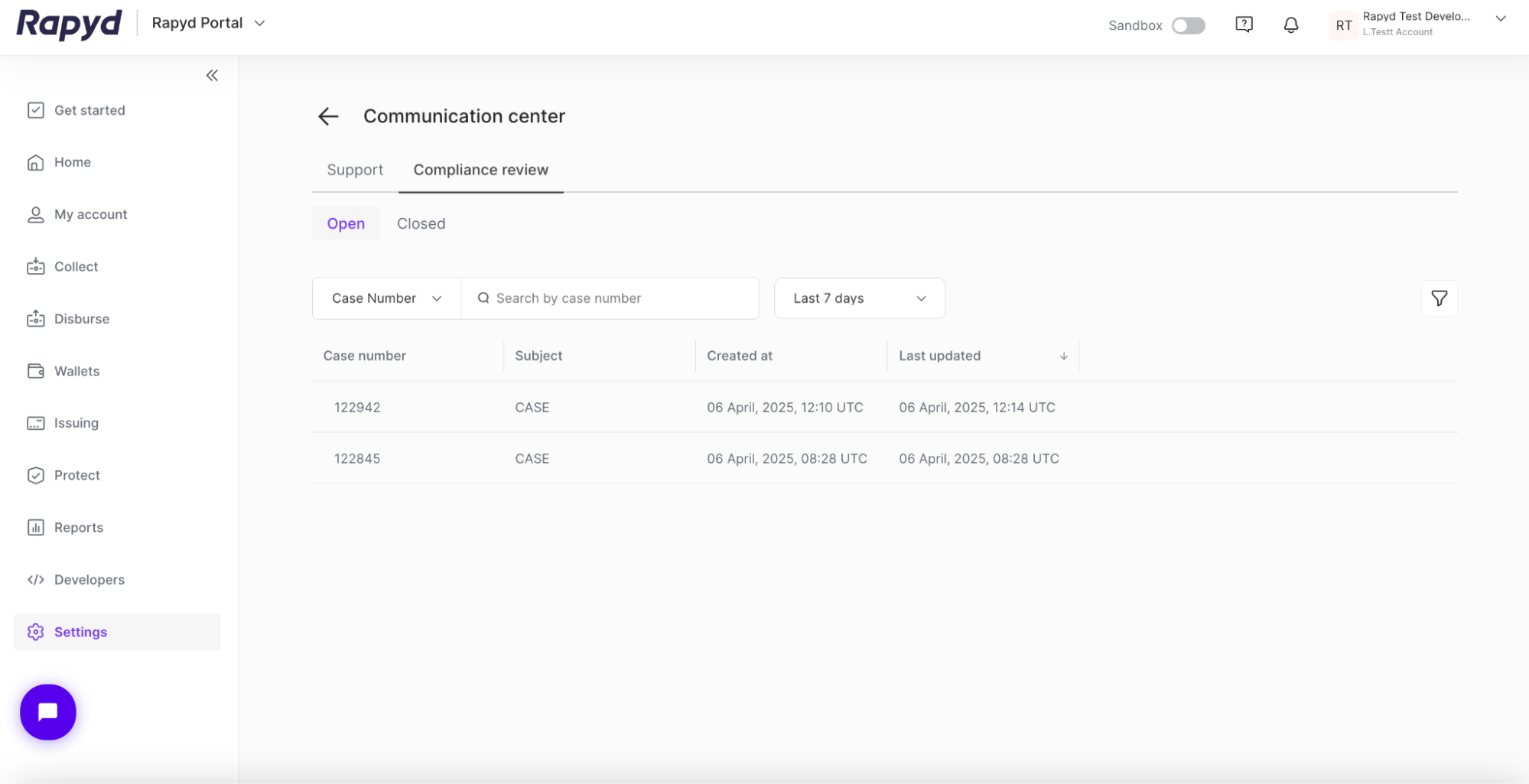The width and height of the screenshot is (1529, 784).
Task: Click the Search by case number field
Action: tap(610, 298)
